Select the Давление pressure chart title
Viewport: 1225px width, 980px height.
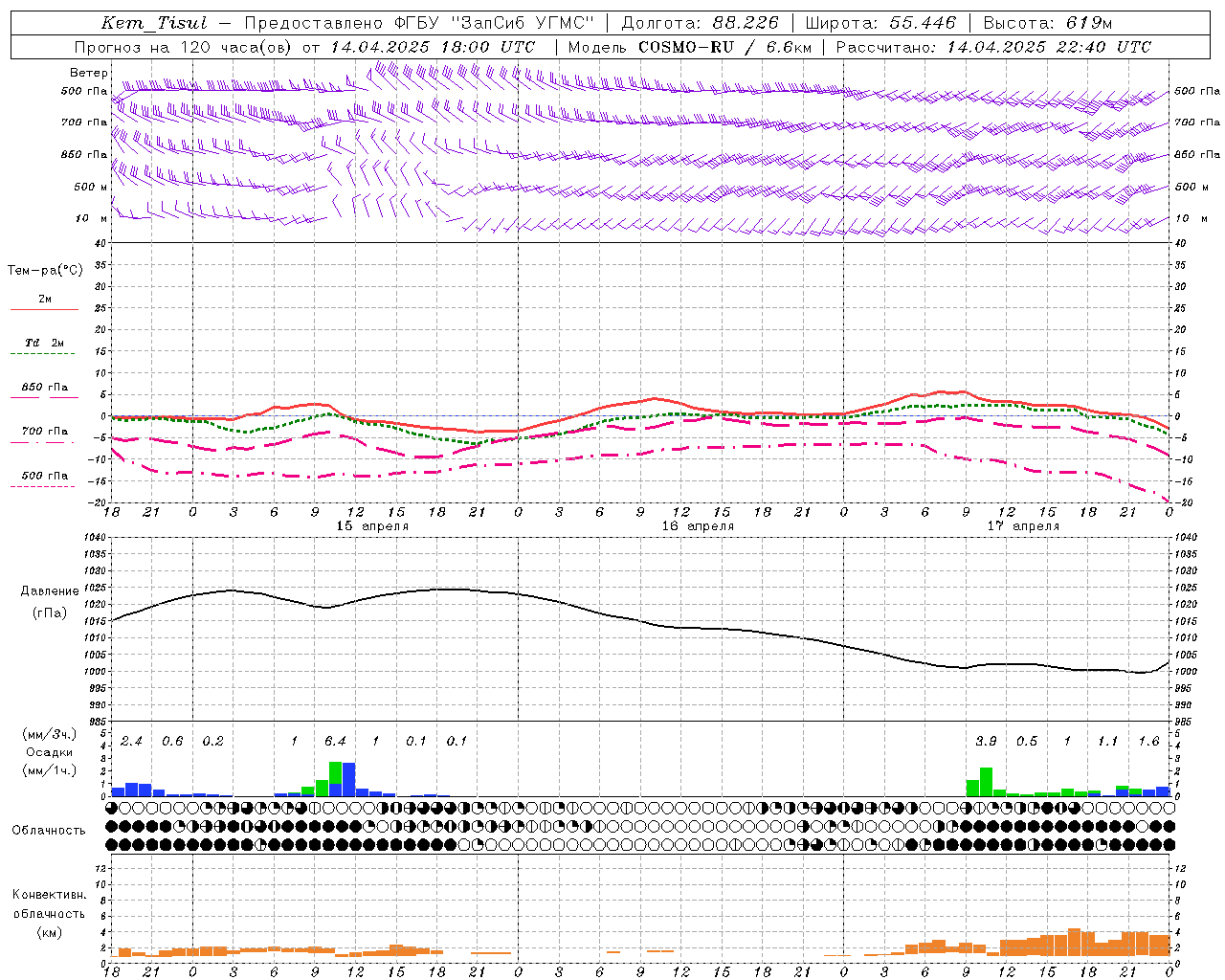(49, 591)
